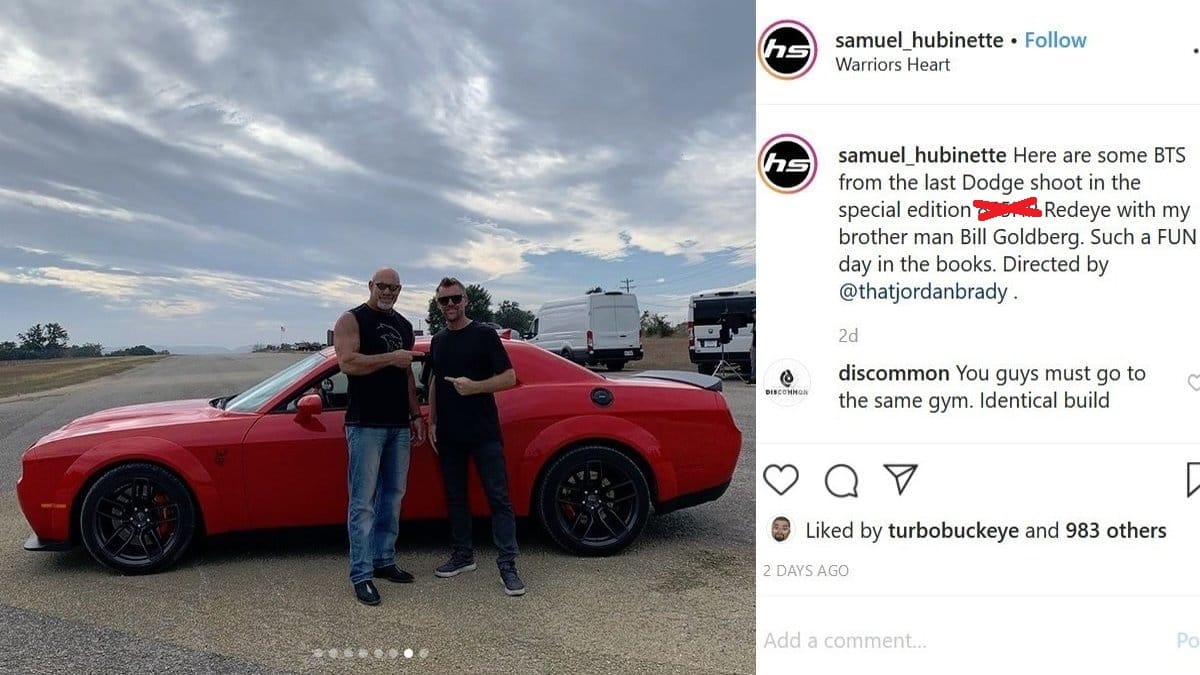Click the Add a comment field

(960, 640)
